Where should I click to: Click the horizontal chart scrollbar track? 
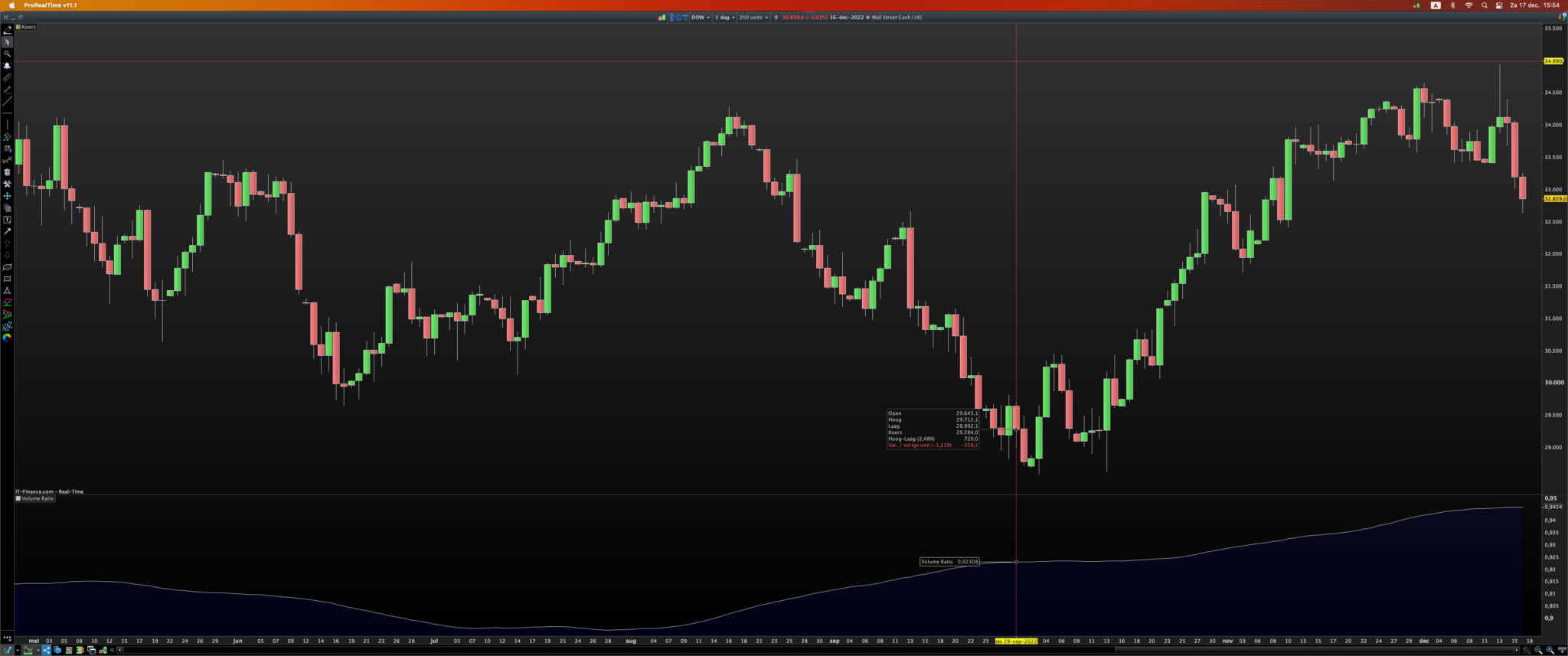pos(818,650)
